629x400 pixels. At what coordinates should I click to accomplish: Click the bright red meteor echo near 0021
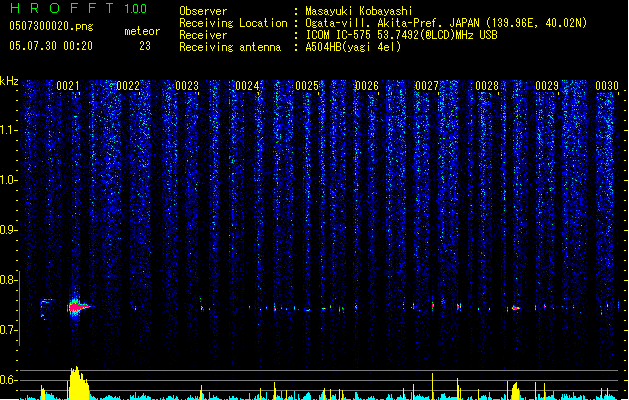pos(78,307)
